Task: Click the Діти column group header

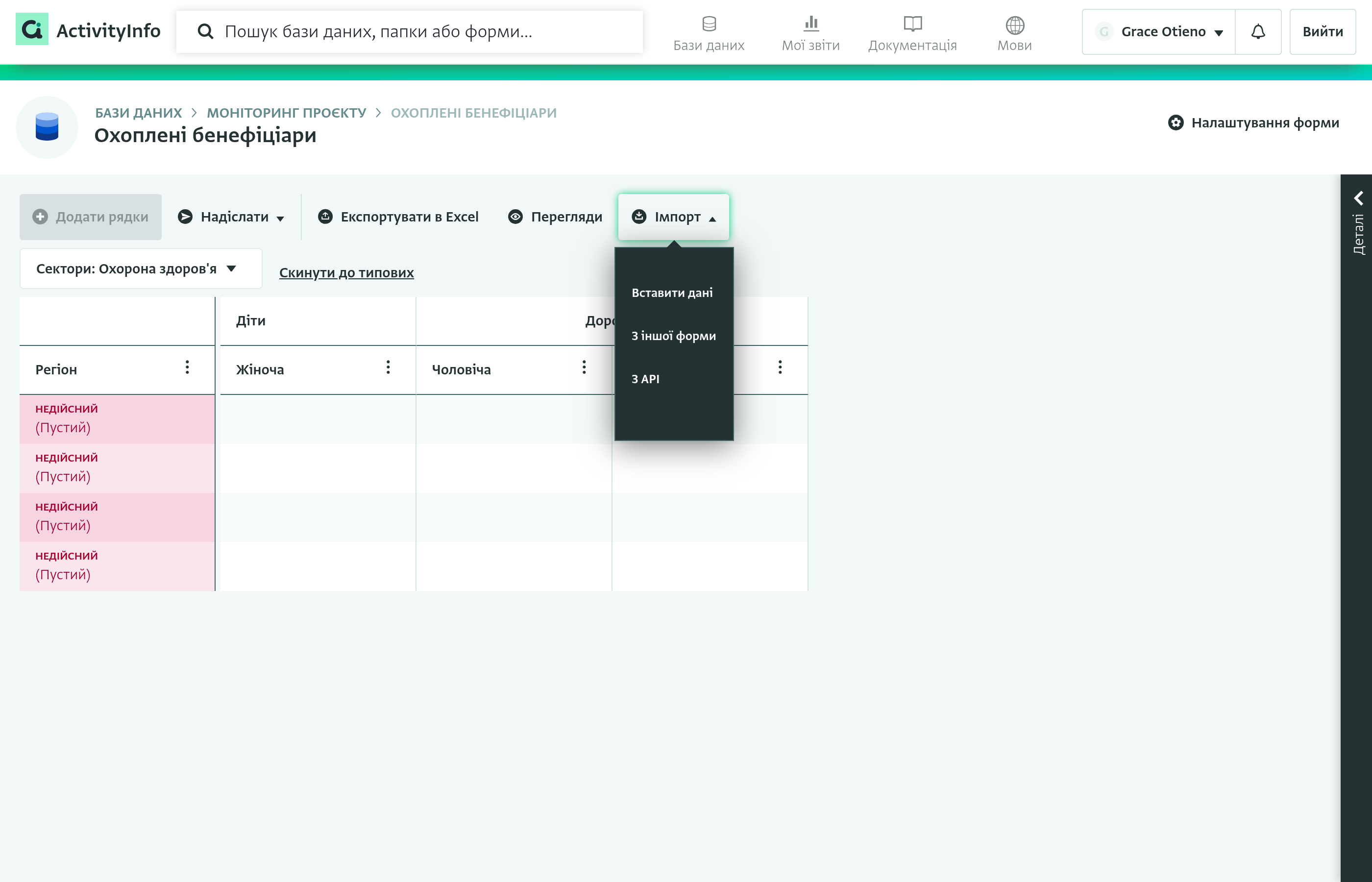Action: 318,321
